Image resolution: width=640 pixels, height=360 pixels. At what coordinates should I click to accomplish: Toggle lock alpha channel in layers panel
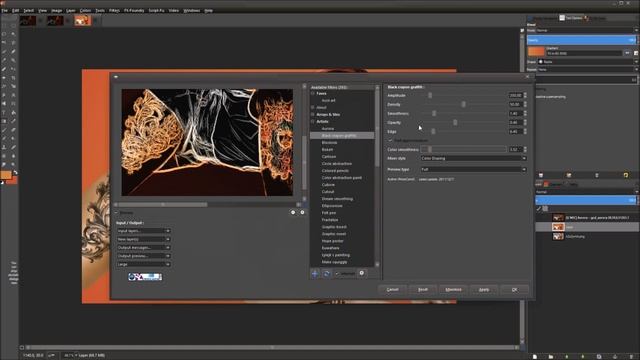[545, 209]
